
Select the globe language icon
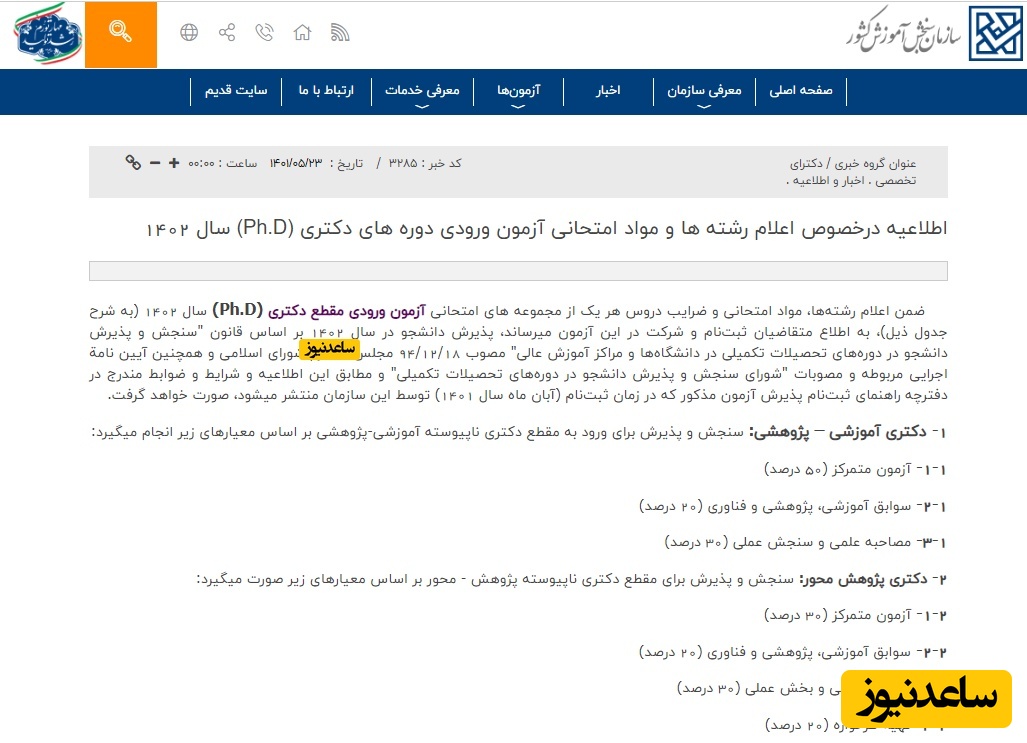191,32
